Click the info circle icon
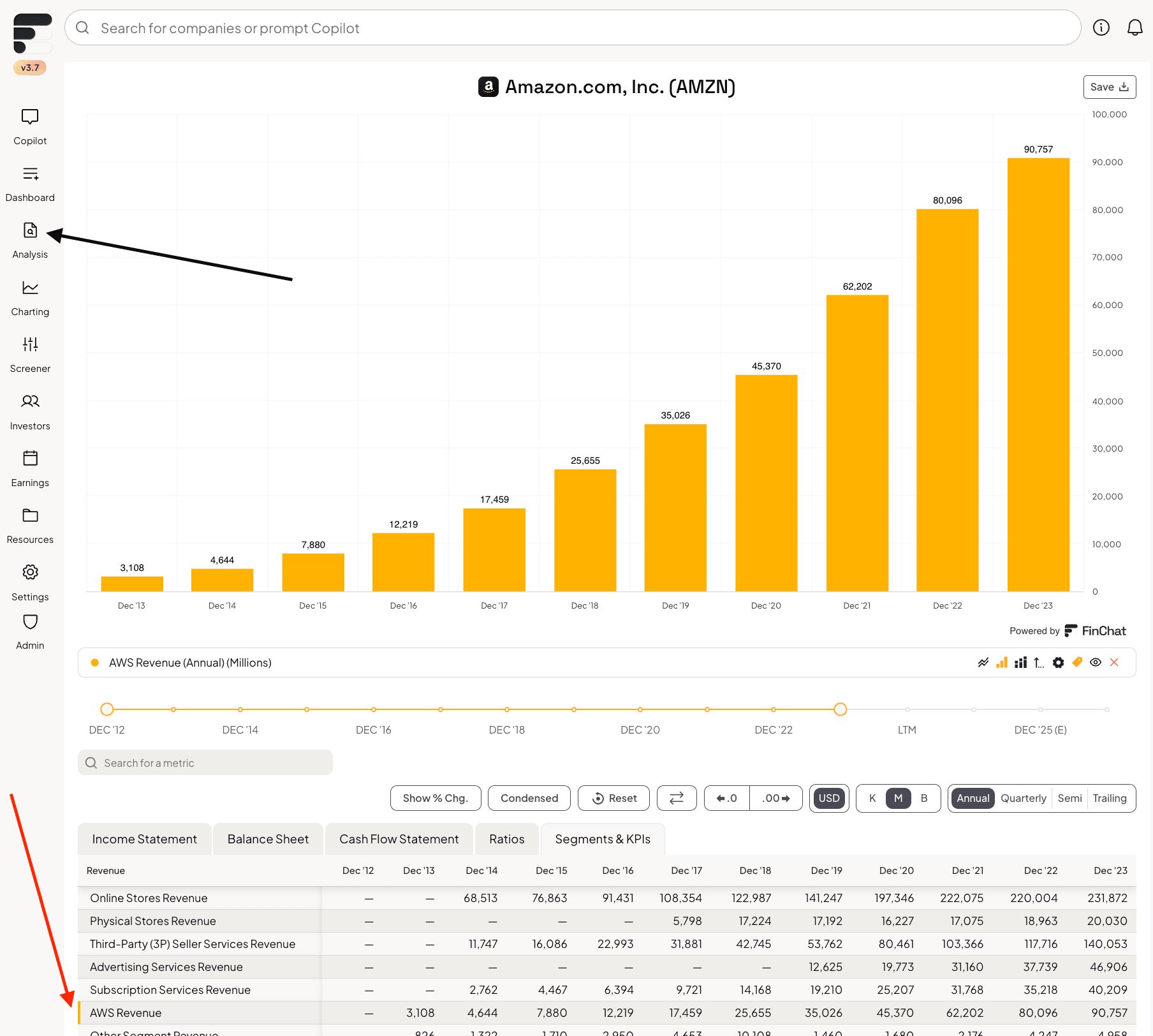Screen dimensions: 1153x1036 coord(1101,27)
